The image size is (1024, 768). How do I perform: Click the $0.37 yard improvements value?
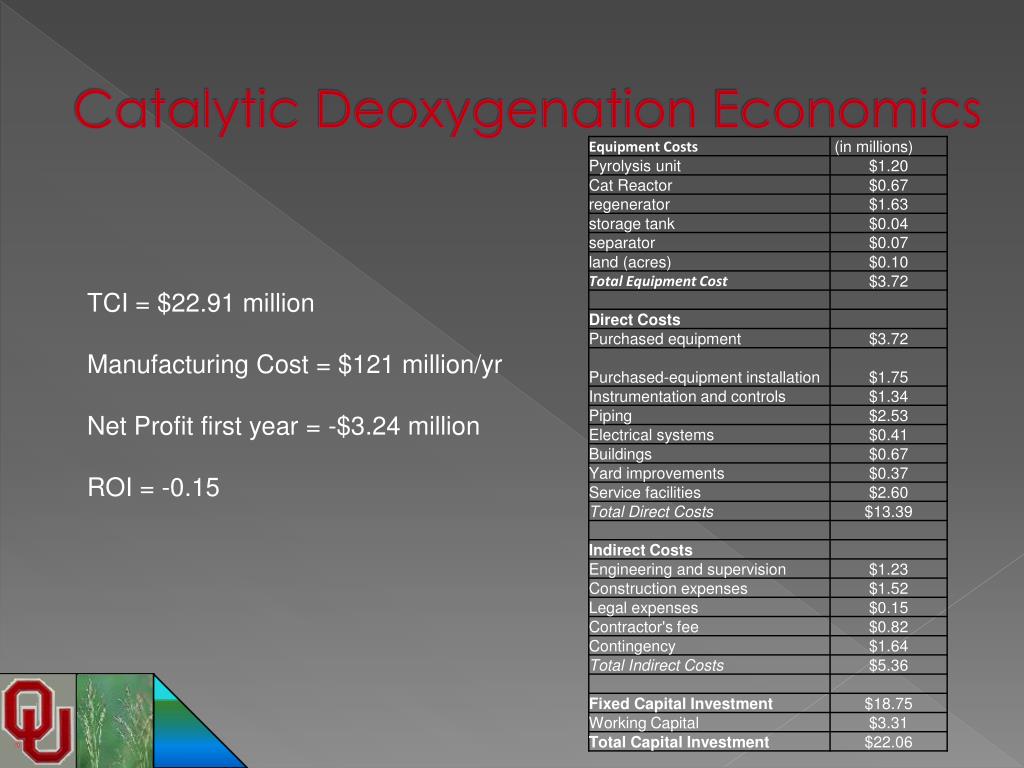coord(888,473)
